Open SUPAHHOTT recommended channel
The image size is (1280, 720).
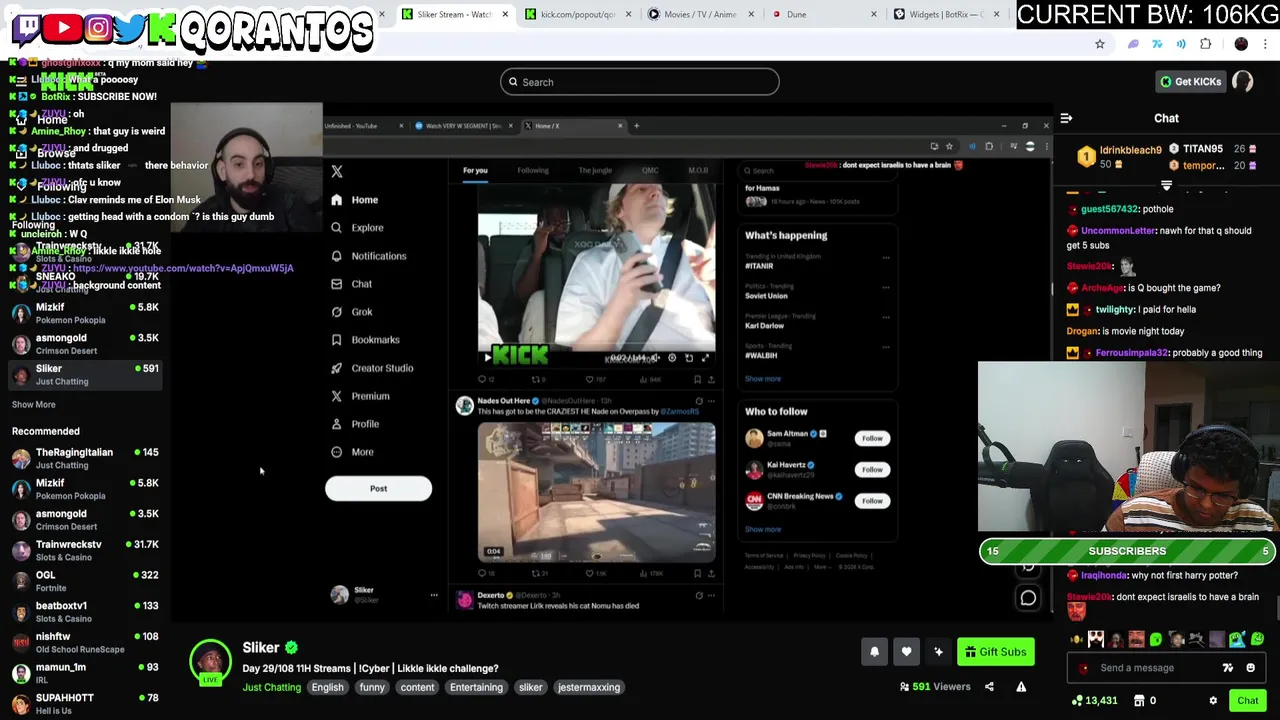pyautogui.click(x=85, y=703)
